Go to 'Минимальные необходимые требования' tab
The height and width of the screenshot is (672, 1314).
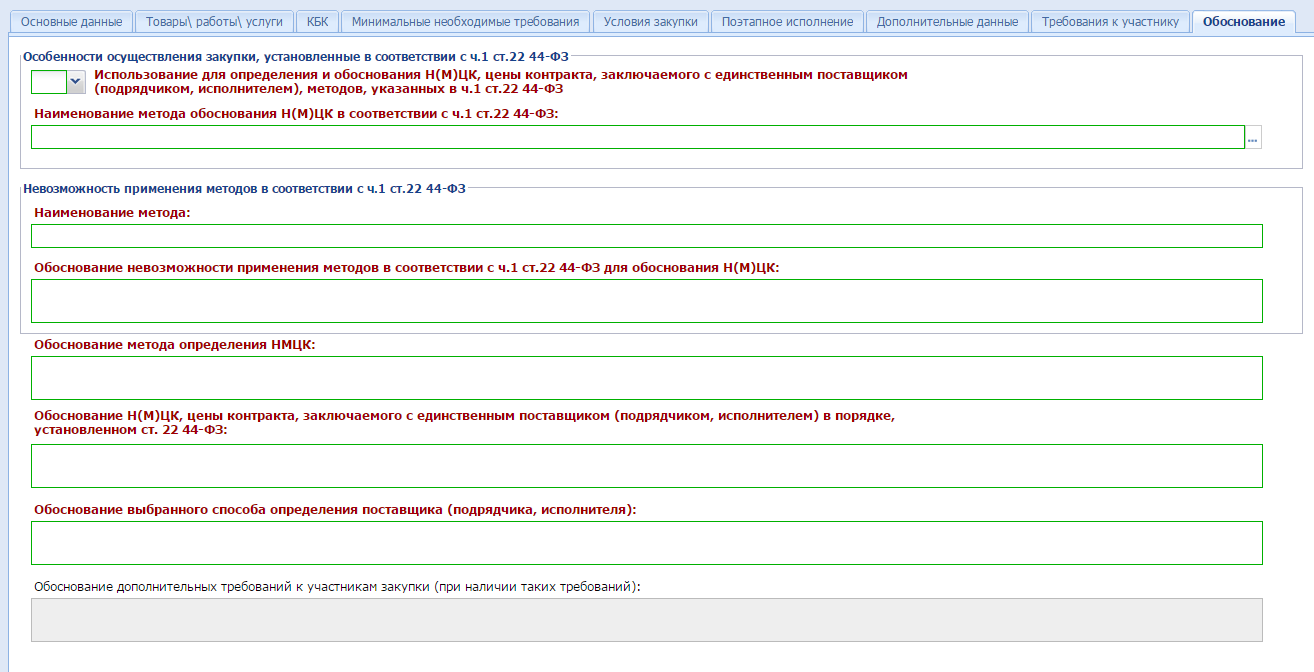(x=465, y=22)
